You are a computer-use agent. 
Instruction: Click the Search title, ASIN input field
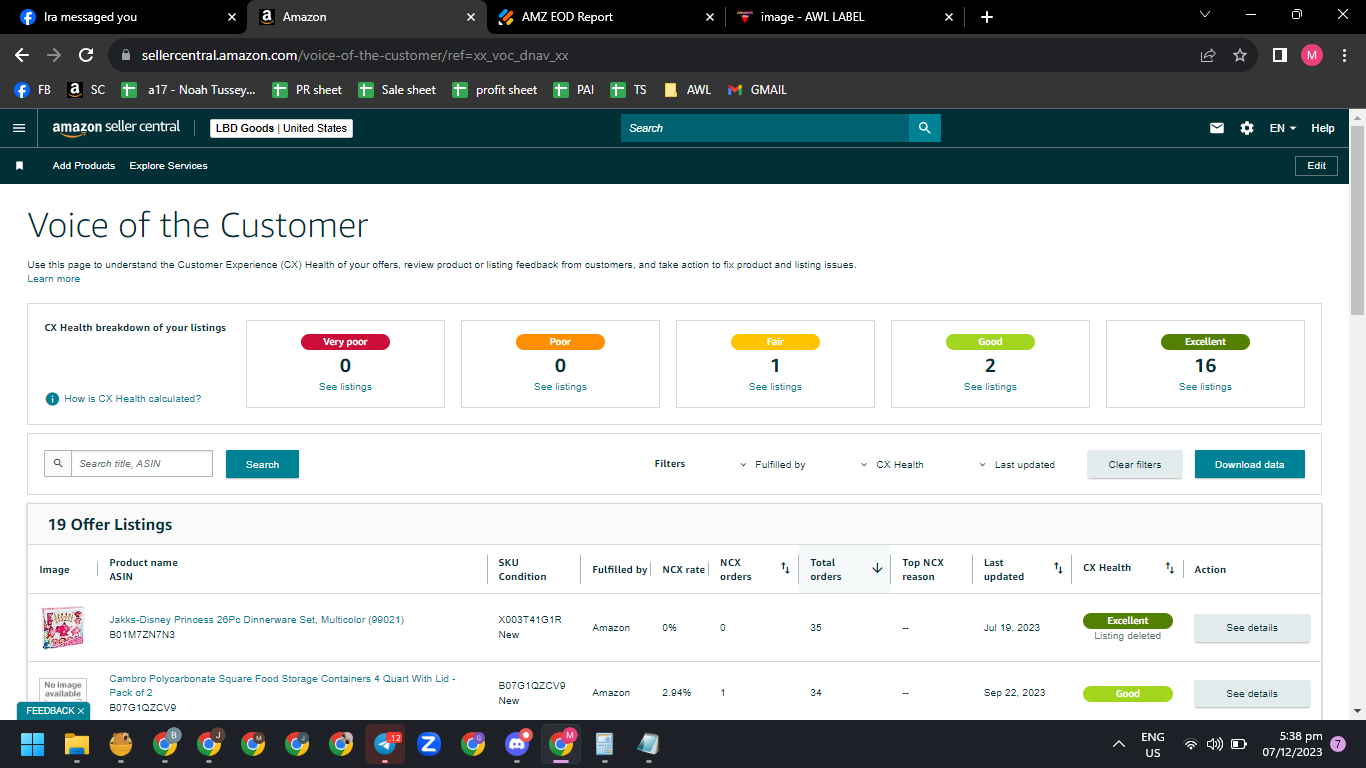tap(142, 464)
